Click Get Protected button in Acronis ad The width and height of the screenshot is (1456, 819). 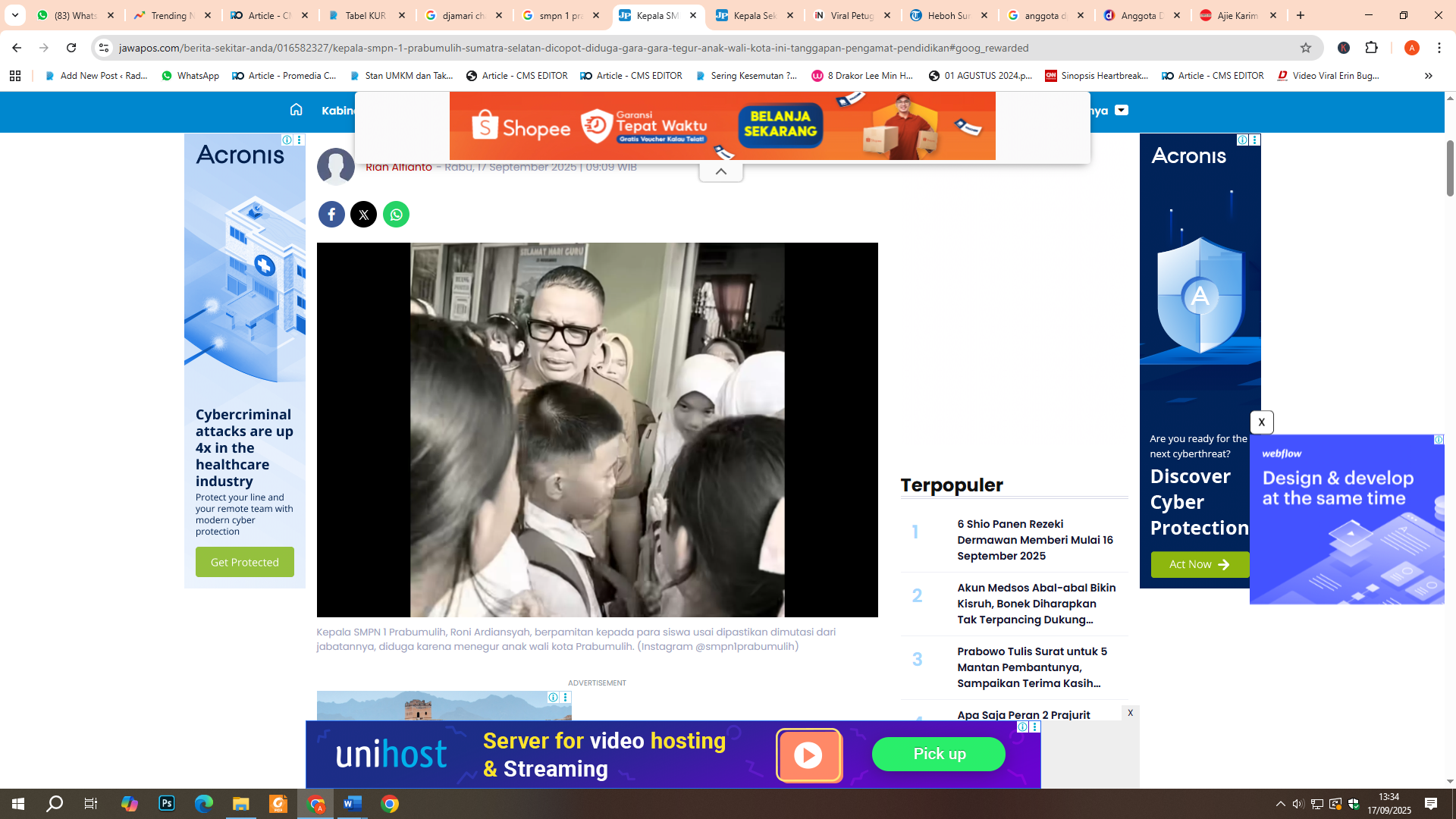pos(245,563)
